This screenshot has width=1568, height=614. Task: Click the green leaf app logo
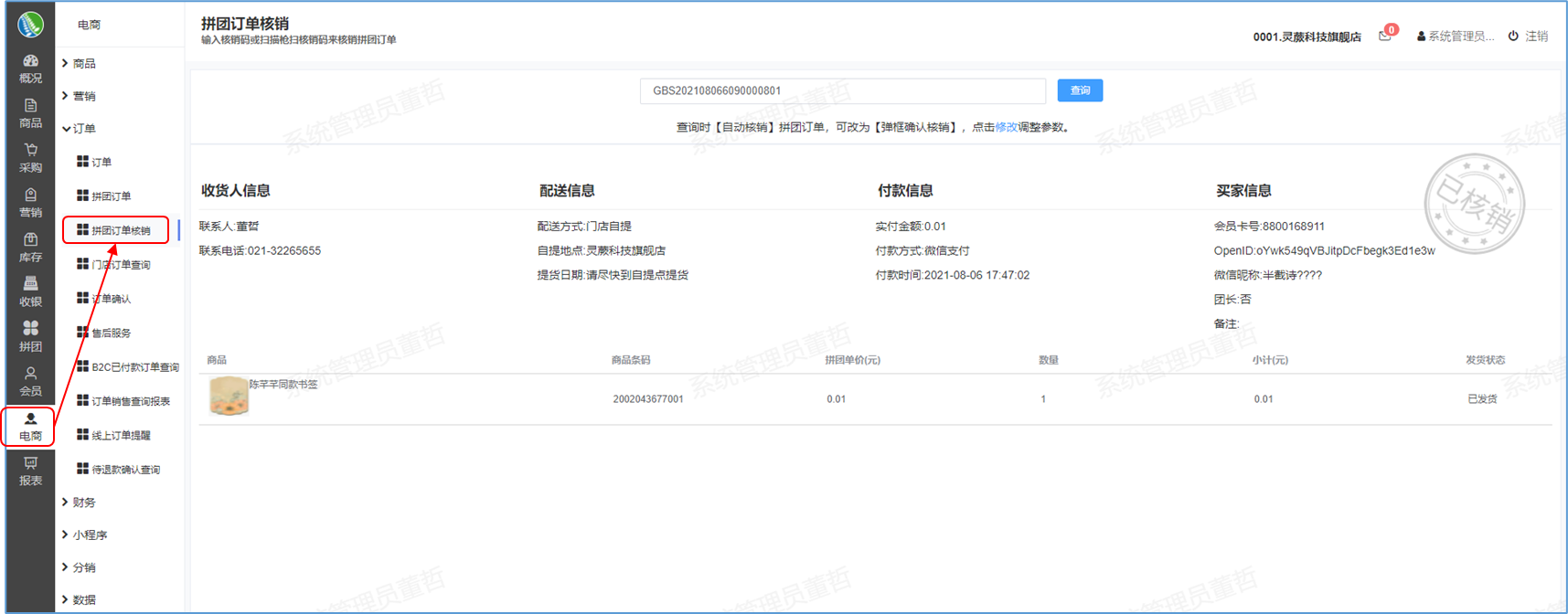coord(30,25)
